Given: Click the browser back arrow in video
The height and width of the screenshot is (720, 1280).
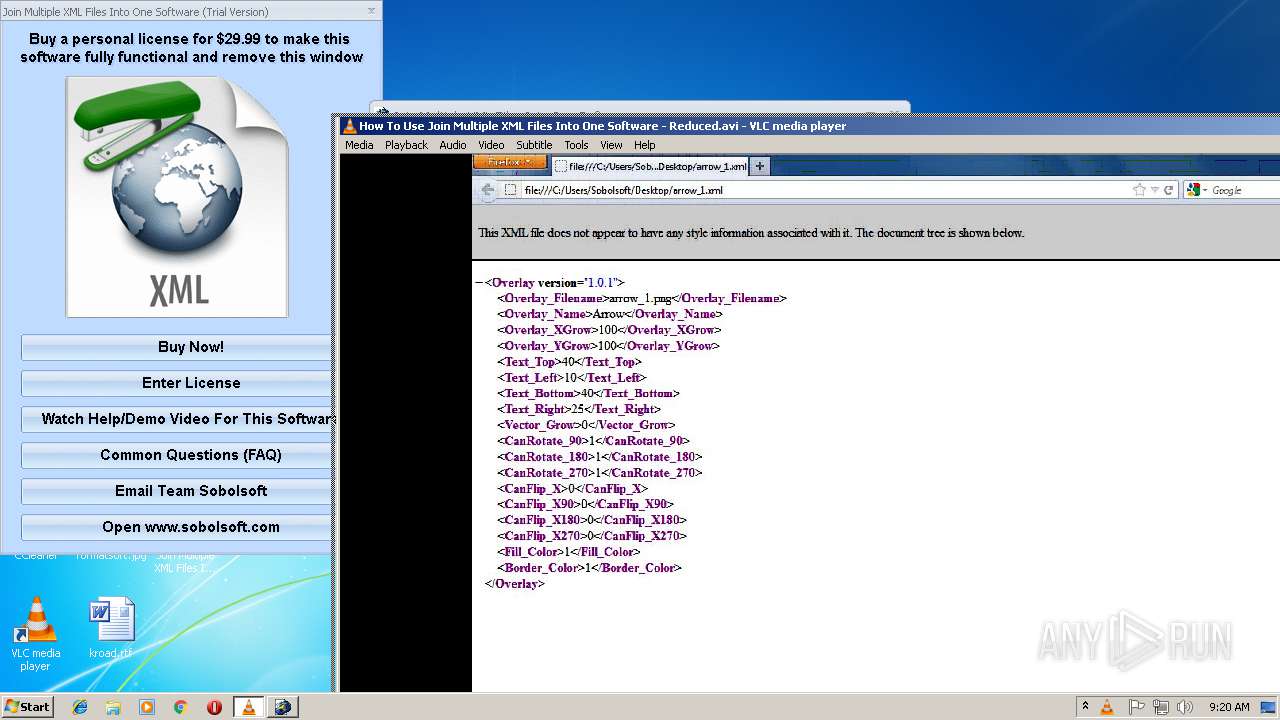Looking at the screenshot, I should [487, 190].
